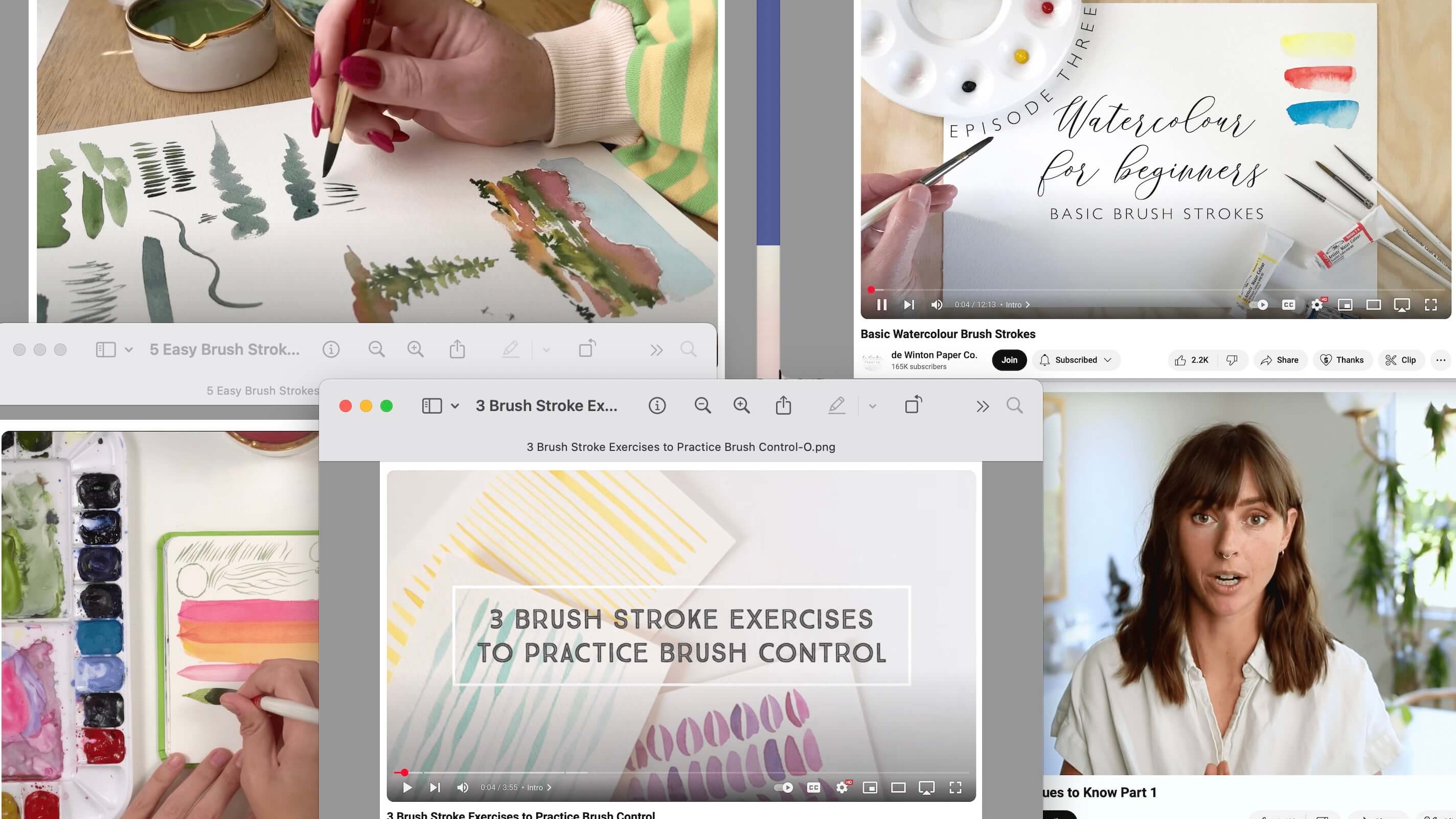Click the Rotate icon in 3 Brush Stroke toolbar
This screenshot has height=819, width=1456.
pyautogui.click(x=914, y=405)
